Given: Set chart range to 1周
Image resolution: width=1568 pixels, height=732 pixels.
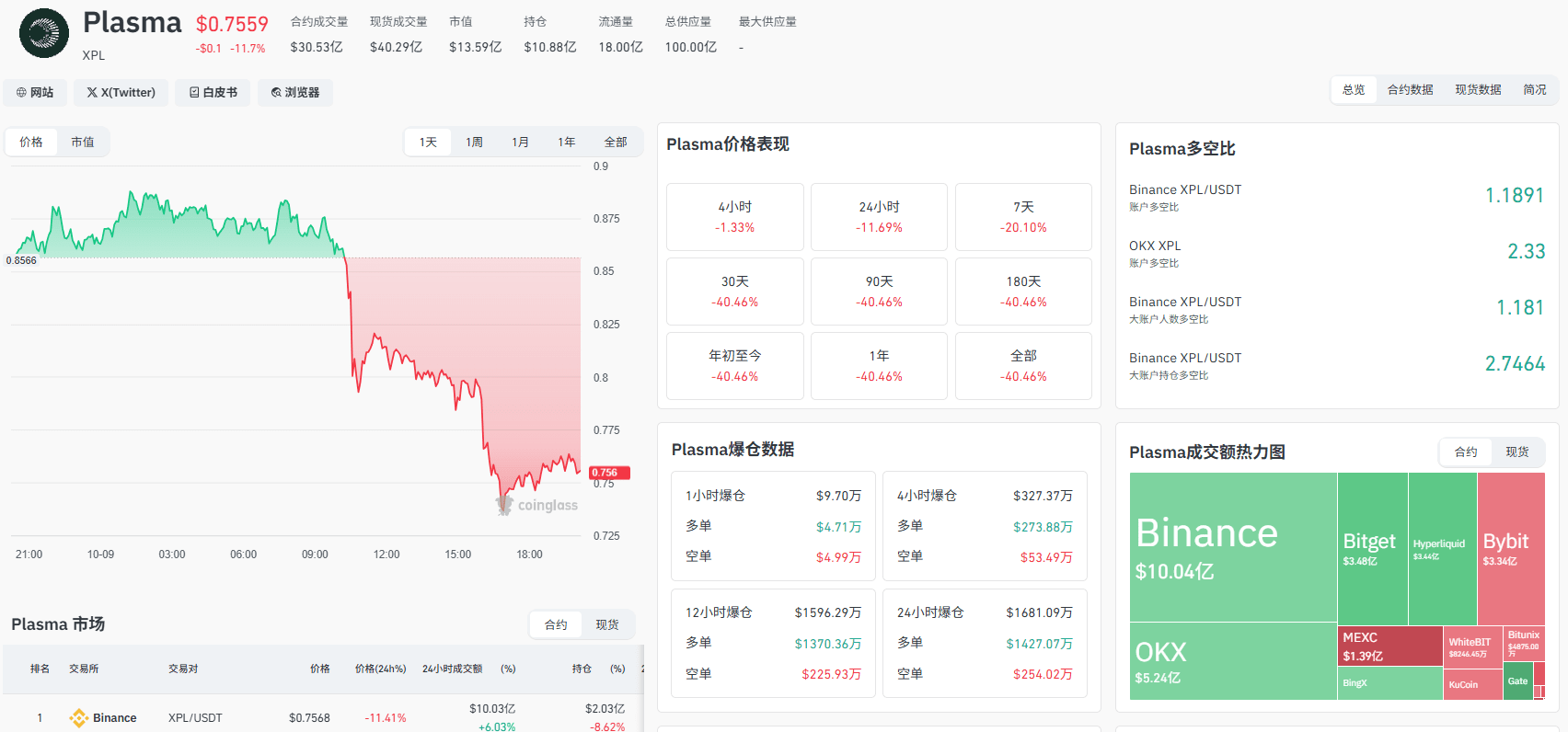Looking at the screenshot, I should pyautogui.click(x=474, y=143).
